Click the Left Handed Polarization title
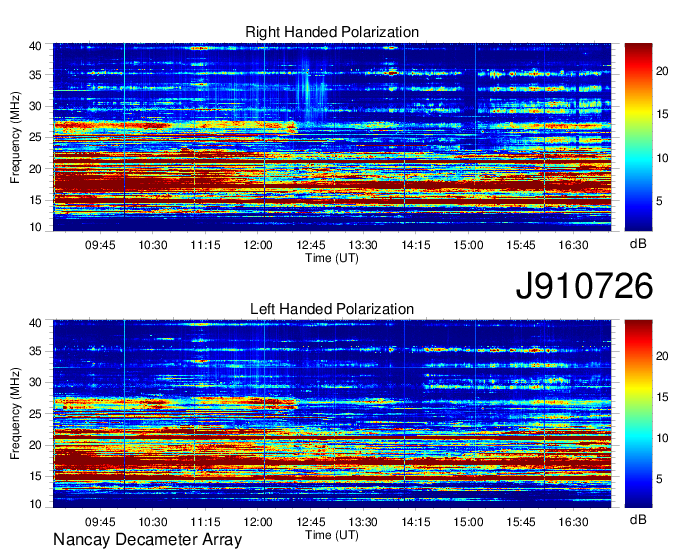The width and height of the screenshot is (680, 552). pos(332,309)
